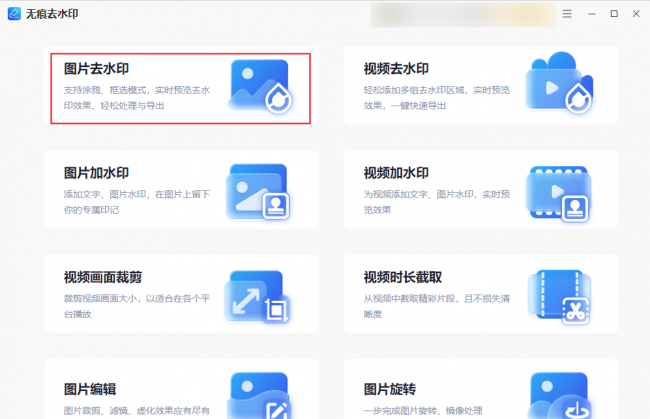Click the 图片加水印 stamp icon

(x=258, y=191)
